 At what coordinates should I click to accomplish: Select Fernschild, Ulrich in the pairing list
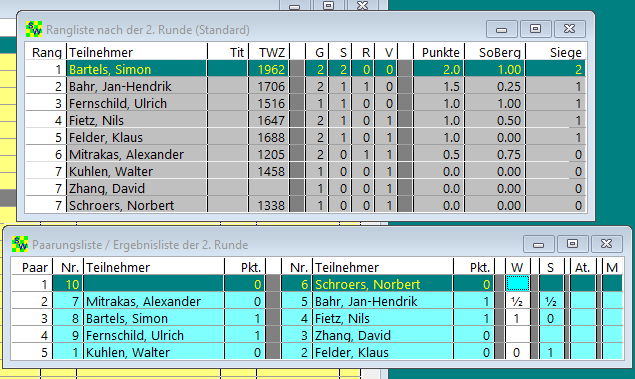click(135, 336)
